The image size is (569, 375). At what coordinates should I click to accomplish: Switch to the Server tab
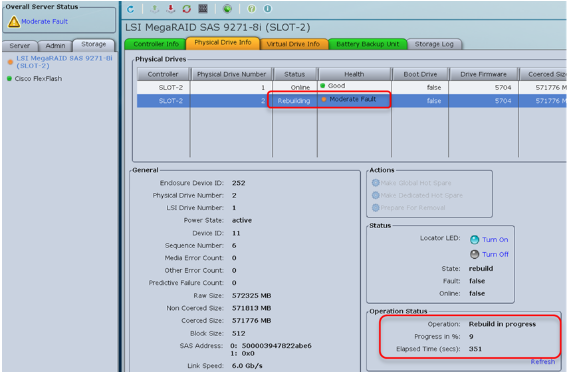click(20, 45)
